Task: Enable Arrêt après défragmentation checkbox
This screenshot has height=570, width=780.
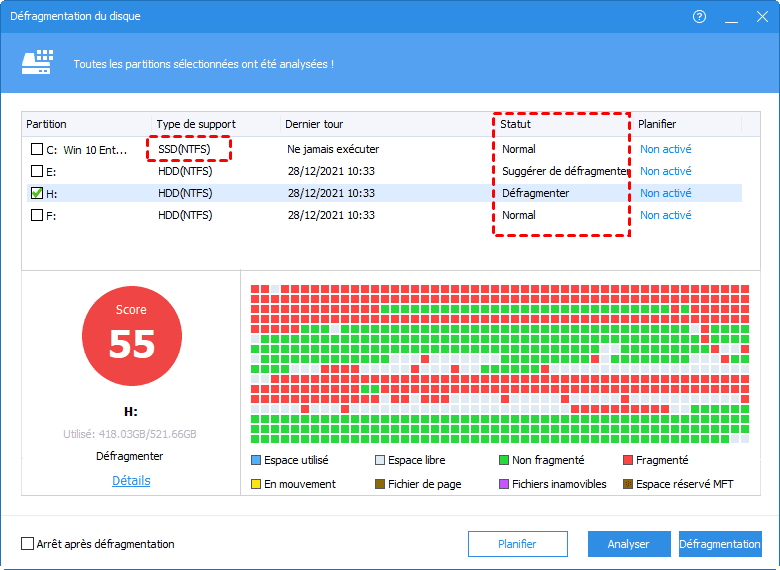Action: pos(27,544)
